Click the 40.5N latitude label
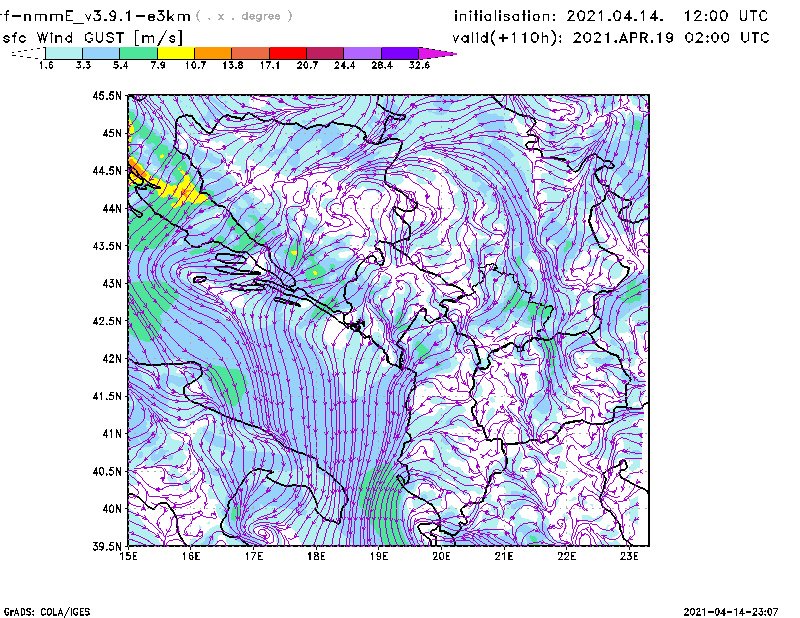Image resolution: width=800 pixels, height=618 pixels. 108,471
